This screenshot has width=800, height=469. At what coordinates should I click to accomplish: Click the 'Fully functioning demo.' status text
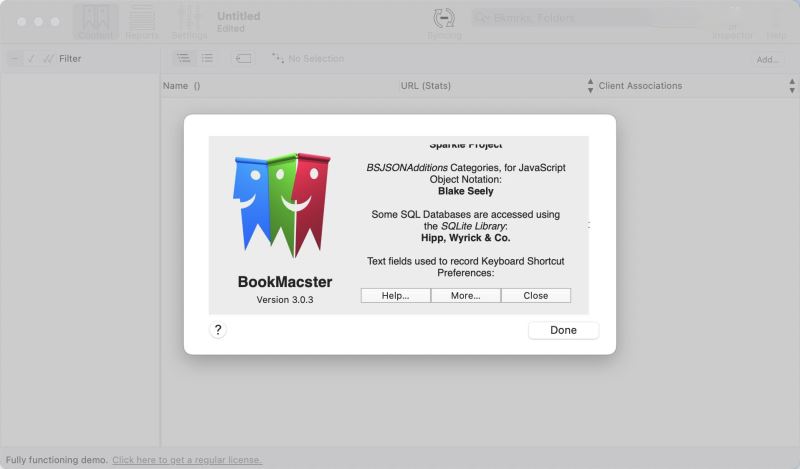click(57, 460)
